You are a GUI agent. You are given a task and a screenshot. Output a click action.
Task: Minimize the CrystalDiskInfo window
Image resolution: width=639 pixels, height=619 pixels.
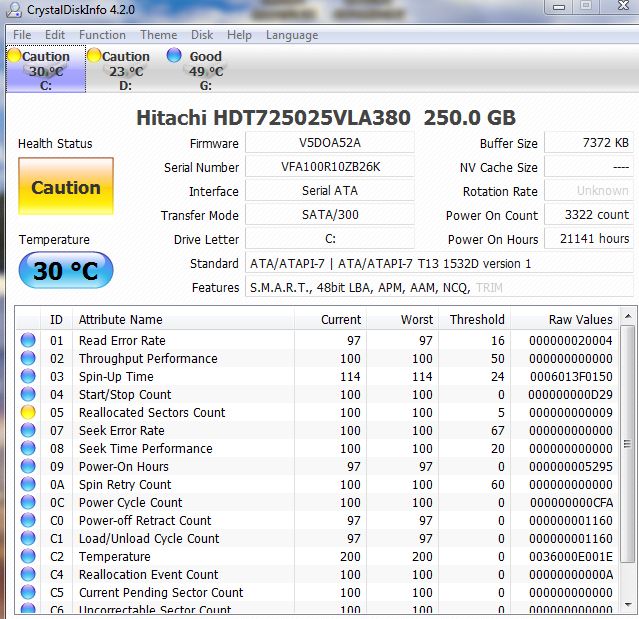point(559,7)
